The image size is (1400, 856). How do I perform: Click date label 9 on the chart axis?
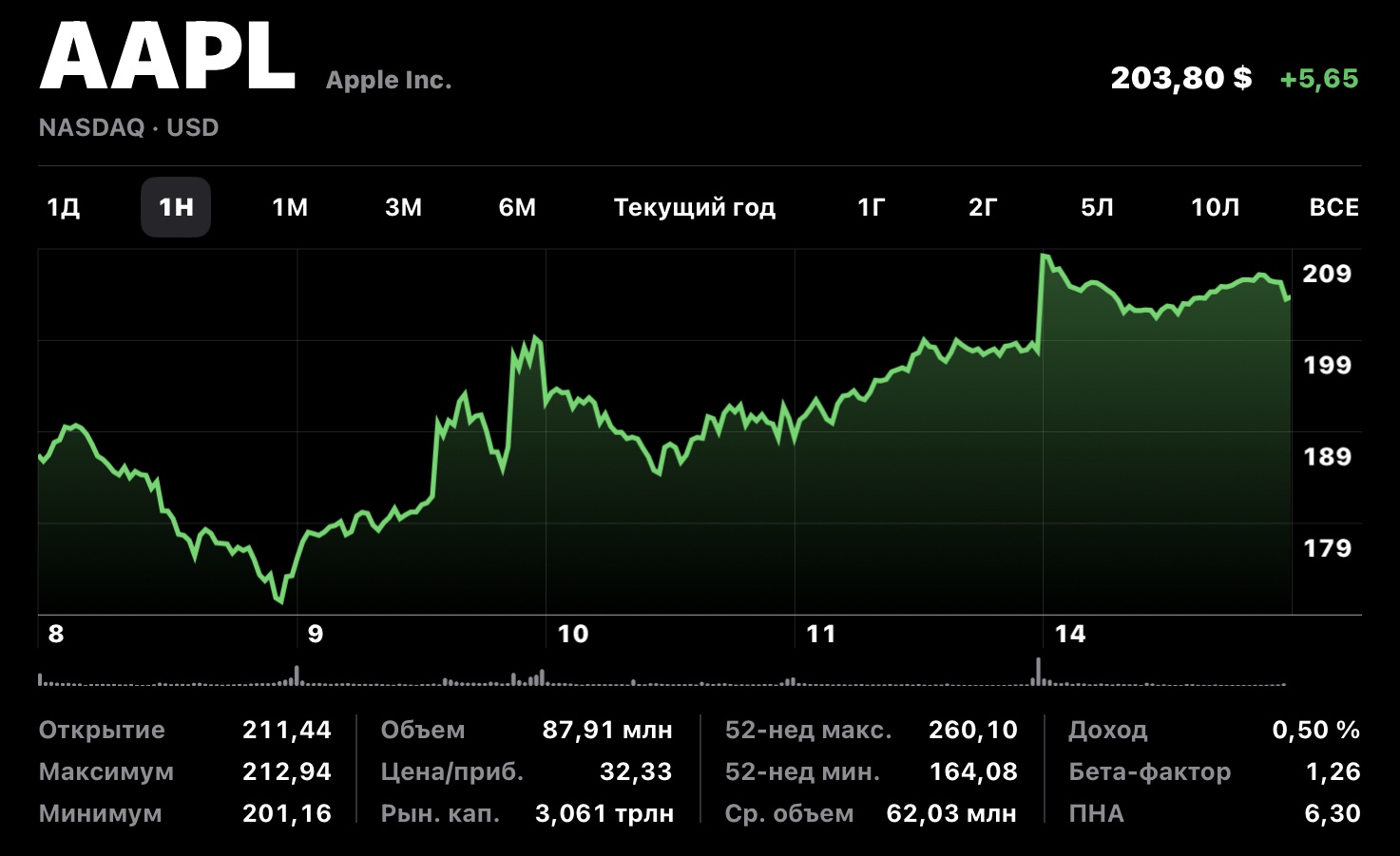[x=316, y=634]
